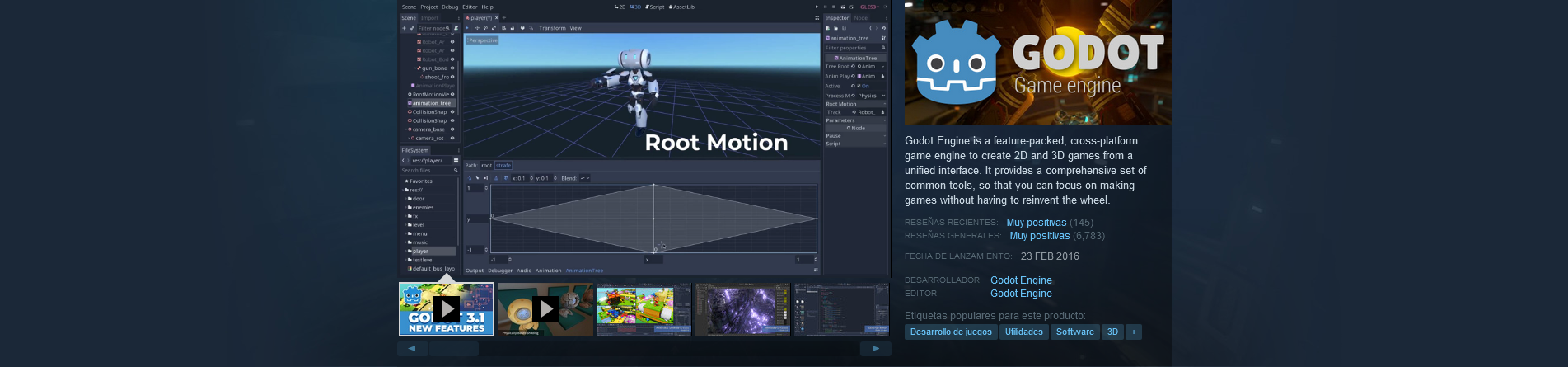Image resolution: width=1568 pixels, height=367 pixels.
Task: Click the play scene button in Godot
Action: pyautogui.click(x=817, y=7)
